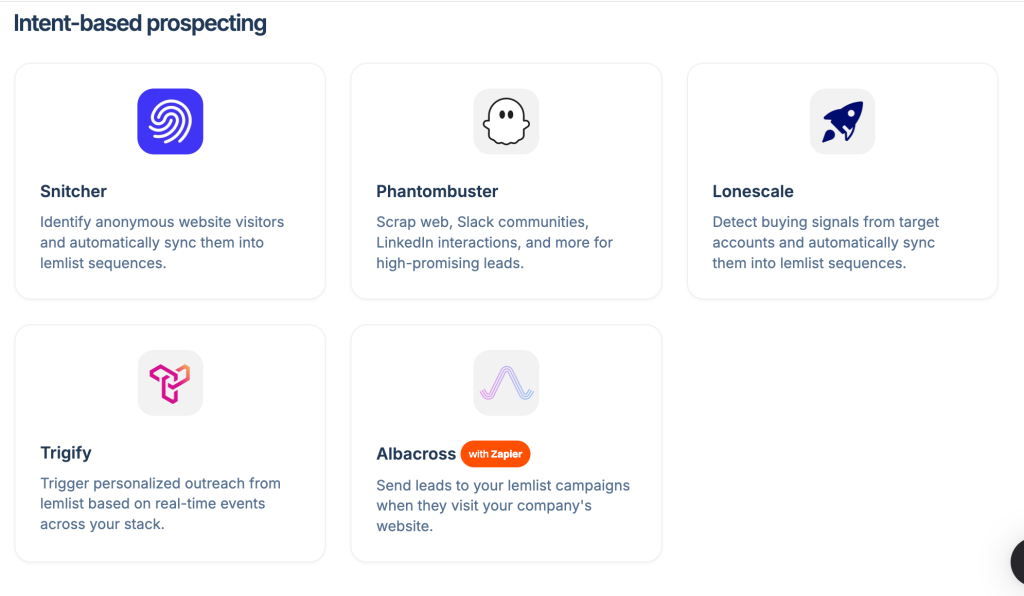Select the Snitcher fingerprint icon
This screenshot has height=596, width=1024.
(x=170, y=121)
